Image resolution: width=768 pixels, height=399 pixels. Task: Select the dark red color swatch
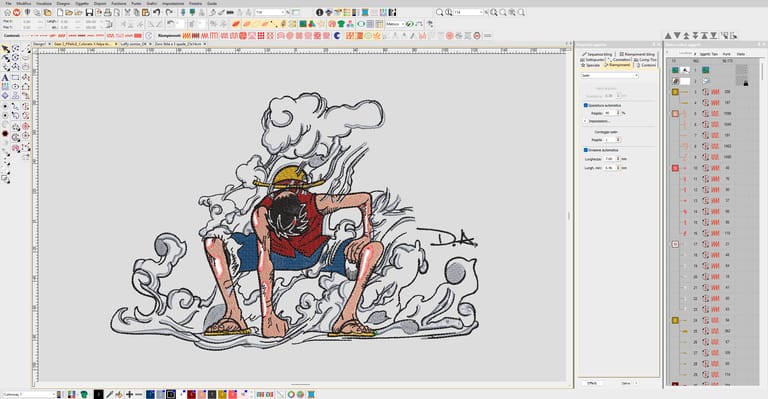click(x=192, y=394)
